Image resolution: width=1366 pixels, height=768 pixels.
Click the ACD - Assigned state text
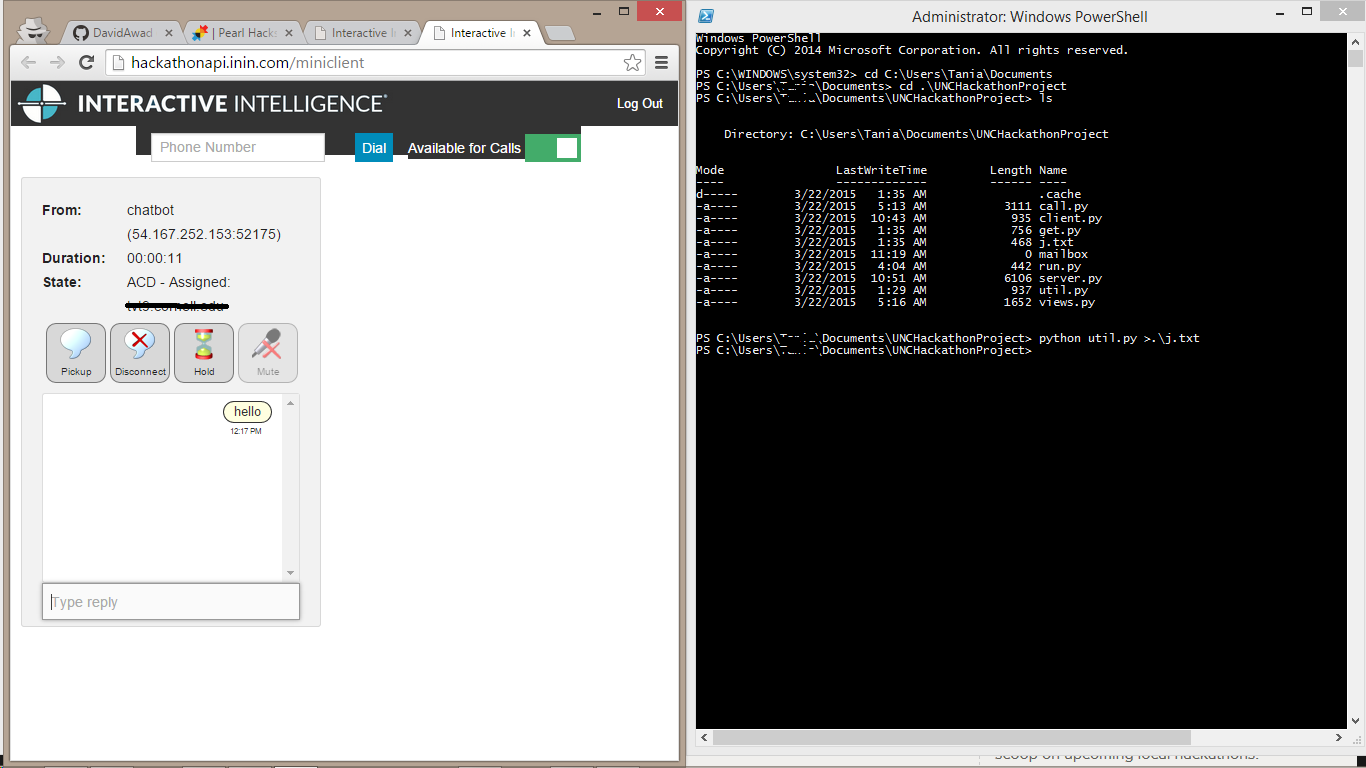click(x=178, y=282)
